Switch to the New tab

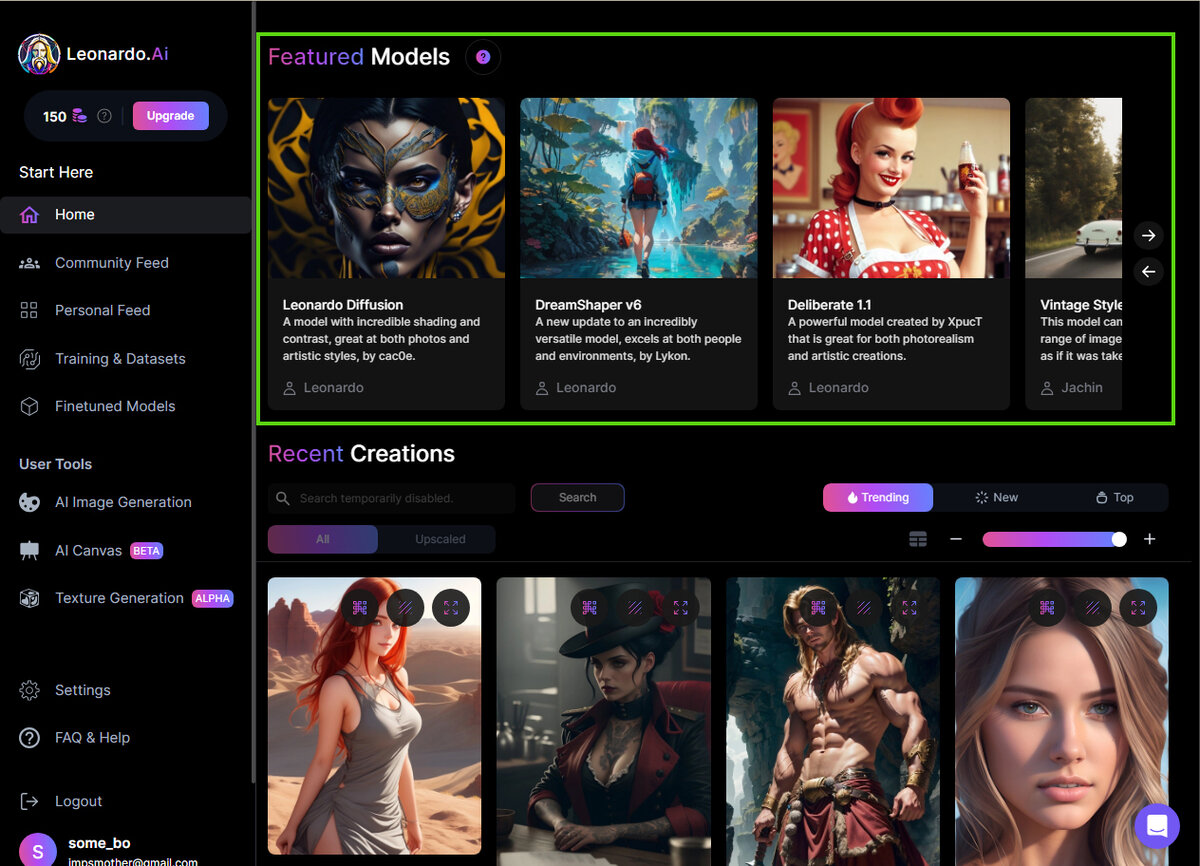[997, 498]
